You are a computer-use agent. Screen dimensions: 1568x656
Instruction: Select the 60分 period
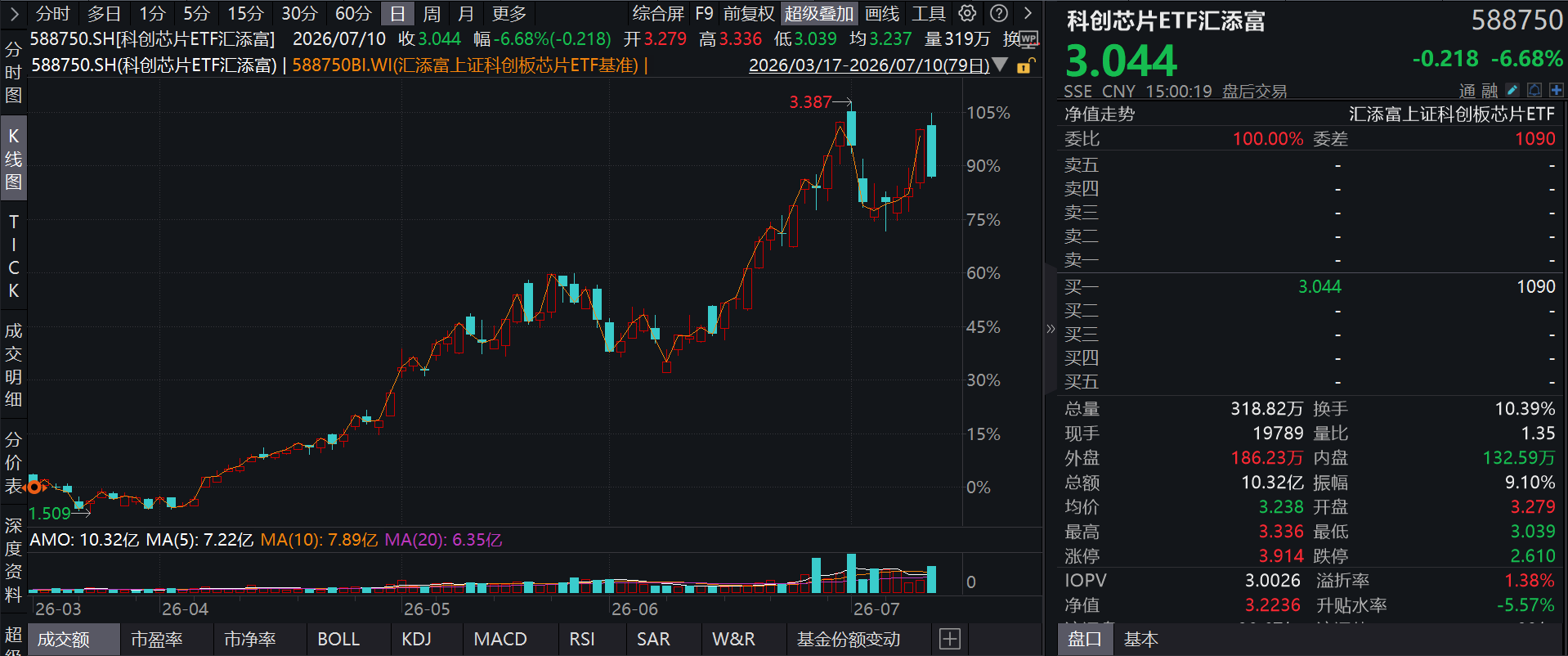tap(353, 13)
